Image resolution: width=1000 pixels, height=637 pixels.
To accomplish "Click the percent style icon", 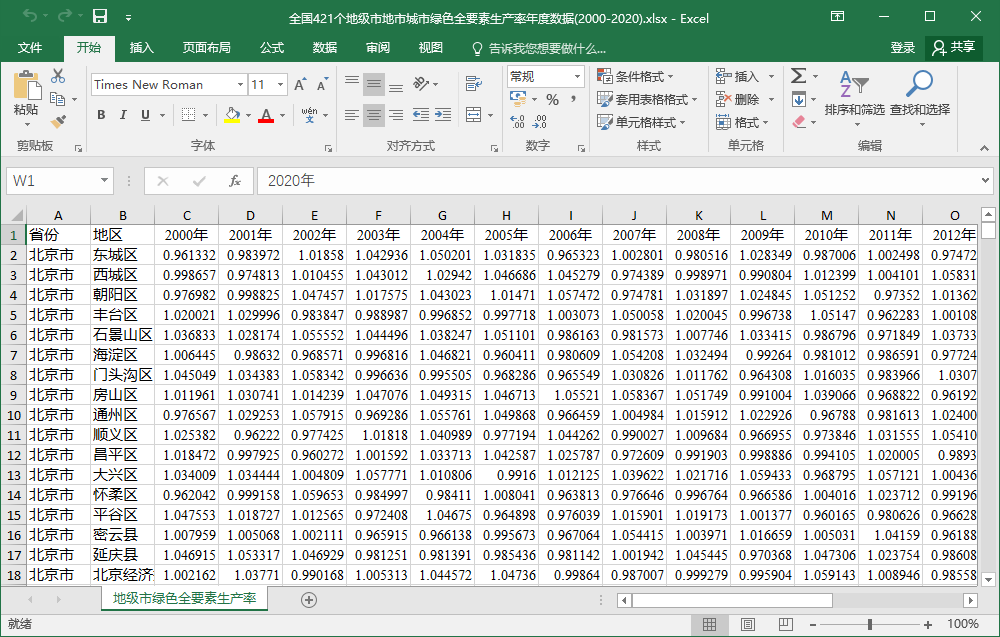I will coord(552,99).
